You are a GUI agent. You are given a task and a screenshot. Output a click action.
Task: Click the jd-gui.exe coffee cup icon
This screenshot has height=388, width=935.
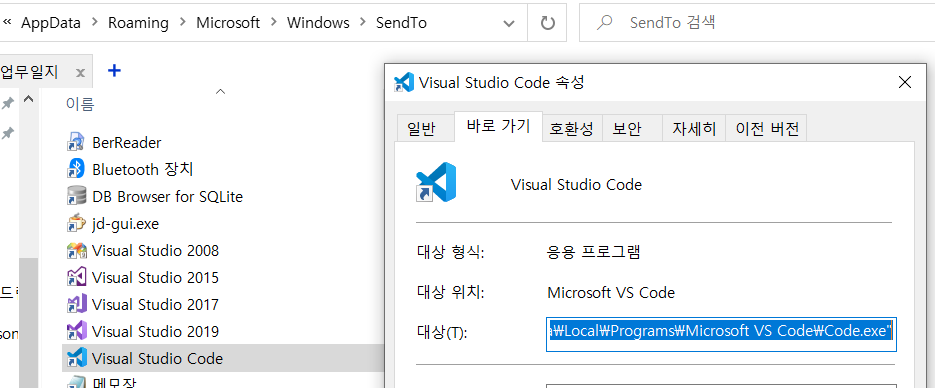pos(76,224)
